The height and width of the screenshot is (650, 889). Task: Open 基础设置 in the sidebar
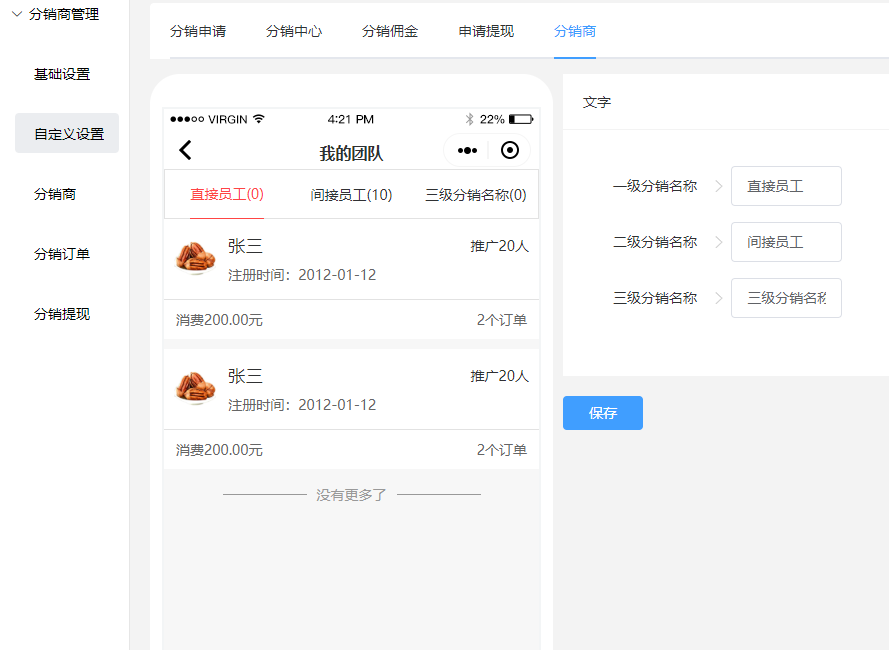[x=62, y=74]
